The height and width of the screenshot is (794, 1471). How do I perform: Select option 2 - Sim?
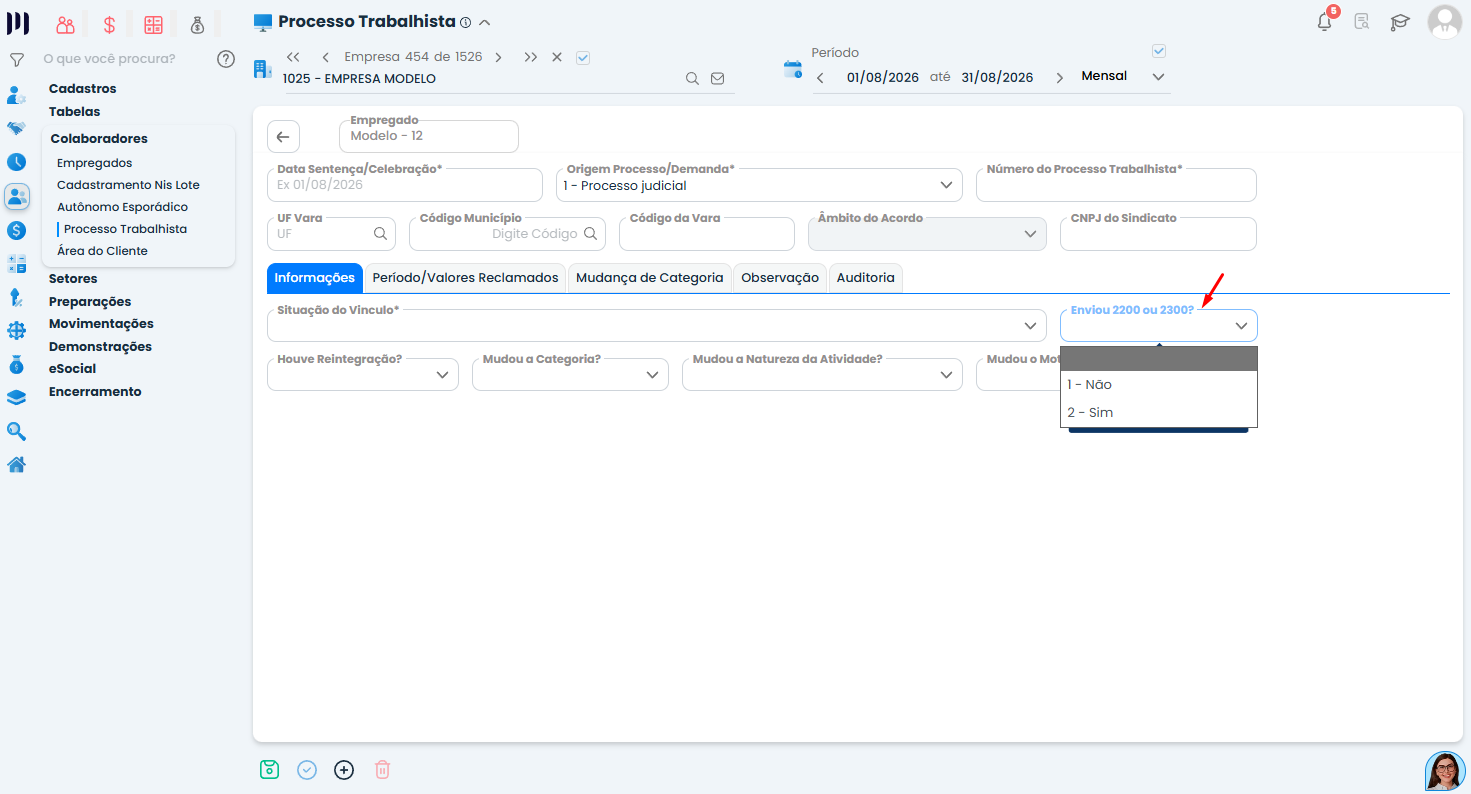pos(1159,412)
